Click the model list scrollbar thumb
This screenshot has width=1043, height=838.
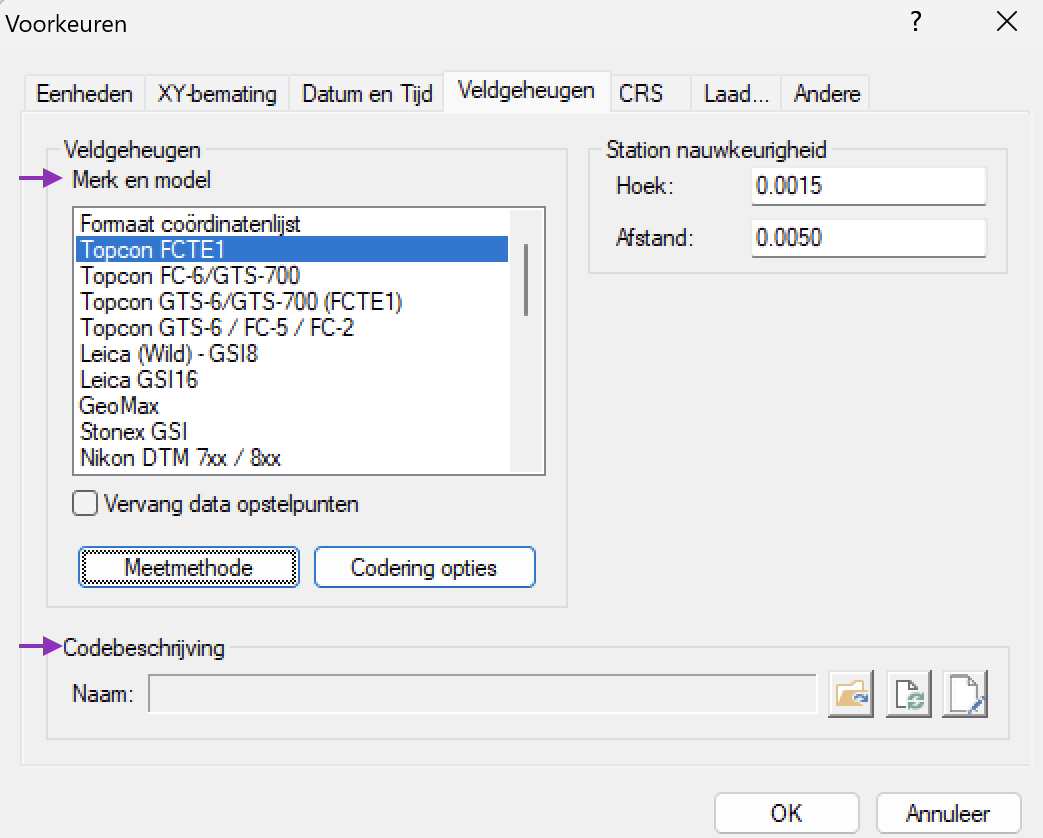pyautogui.click(x=526, y=280)
